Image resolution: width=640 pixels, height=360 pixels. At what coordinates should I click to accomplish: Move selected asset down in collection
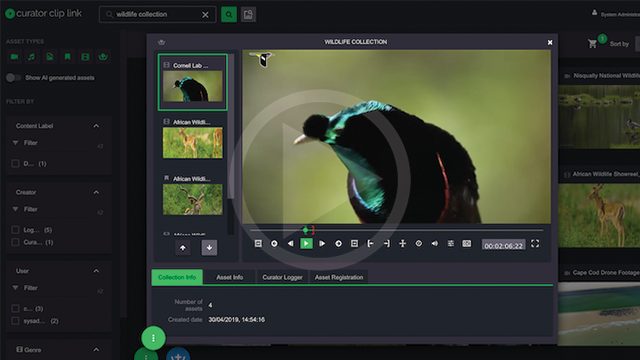209,248
